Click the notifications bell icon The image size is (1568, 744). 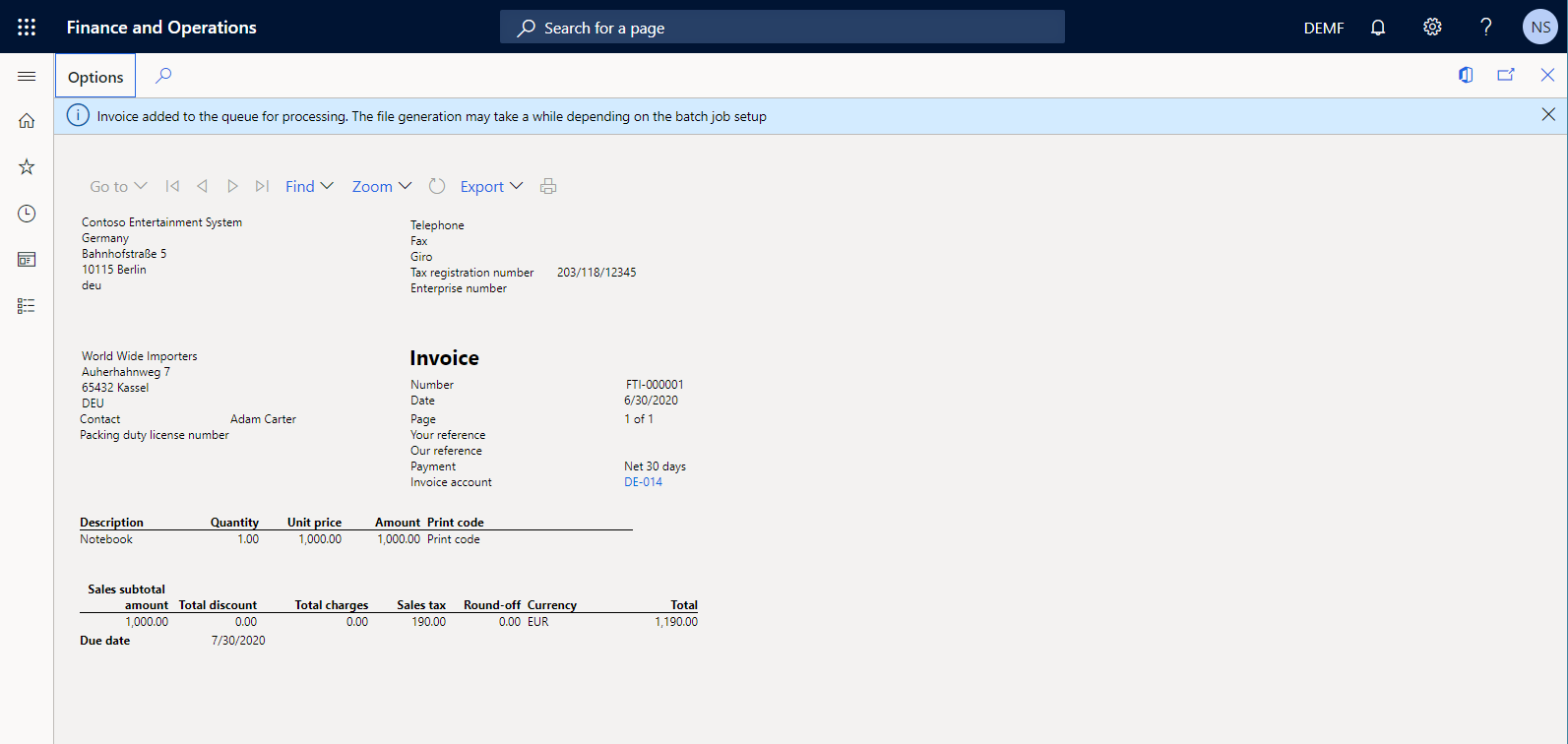click(x=1378, y=28)
